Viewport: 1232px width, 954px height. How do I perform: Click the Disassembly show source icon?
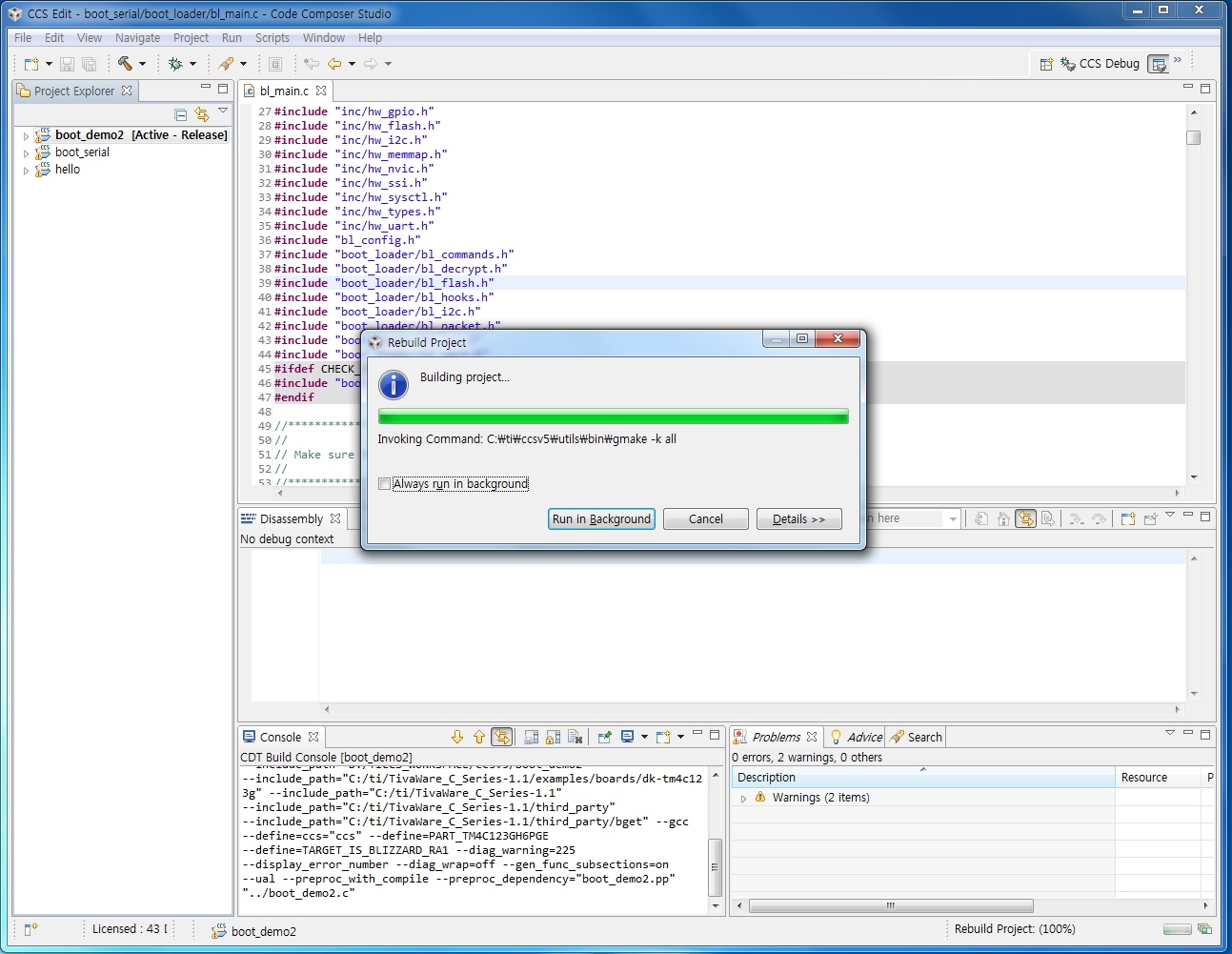[x=1047, y=518]
